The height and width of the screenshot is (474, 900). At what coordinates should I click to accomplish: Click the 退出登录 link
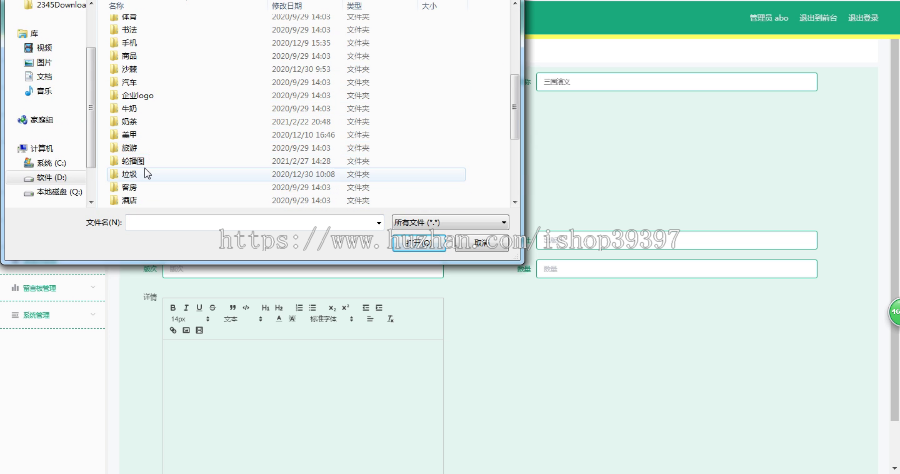click(863, 18)
